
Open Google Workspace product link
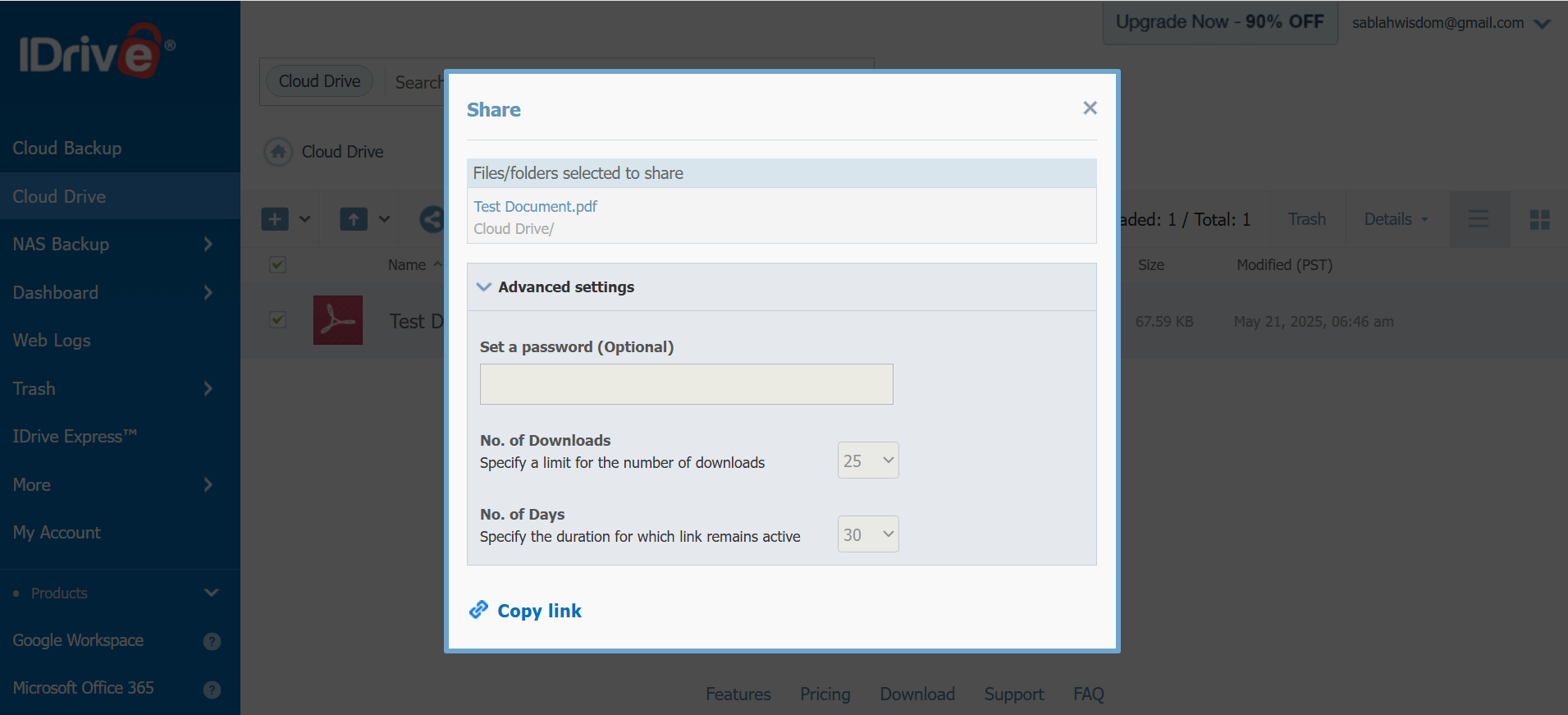point(78,640)
